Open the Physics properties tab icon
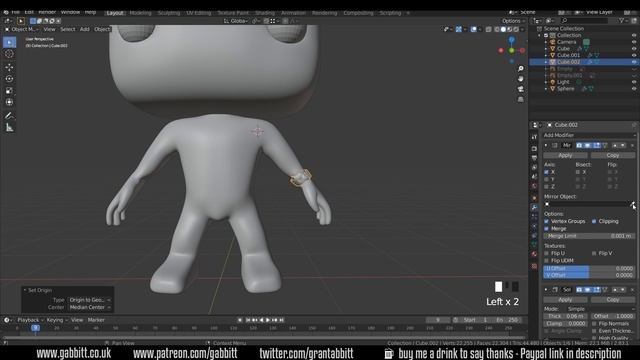 point(534,226)
